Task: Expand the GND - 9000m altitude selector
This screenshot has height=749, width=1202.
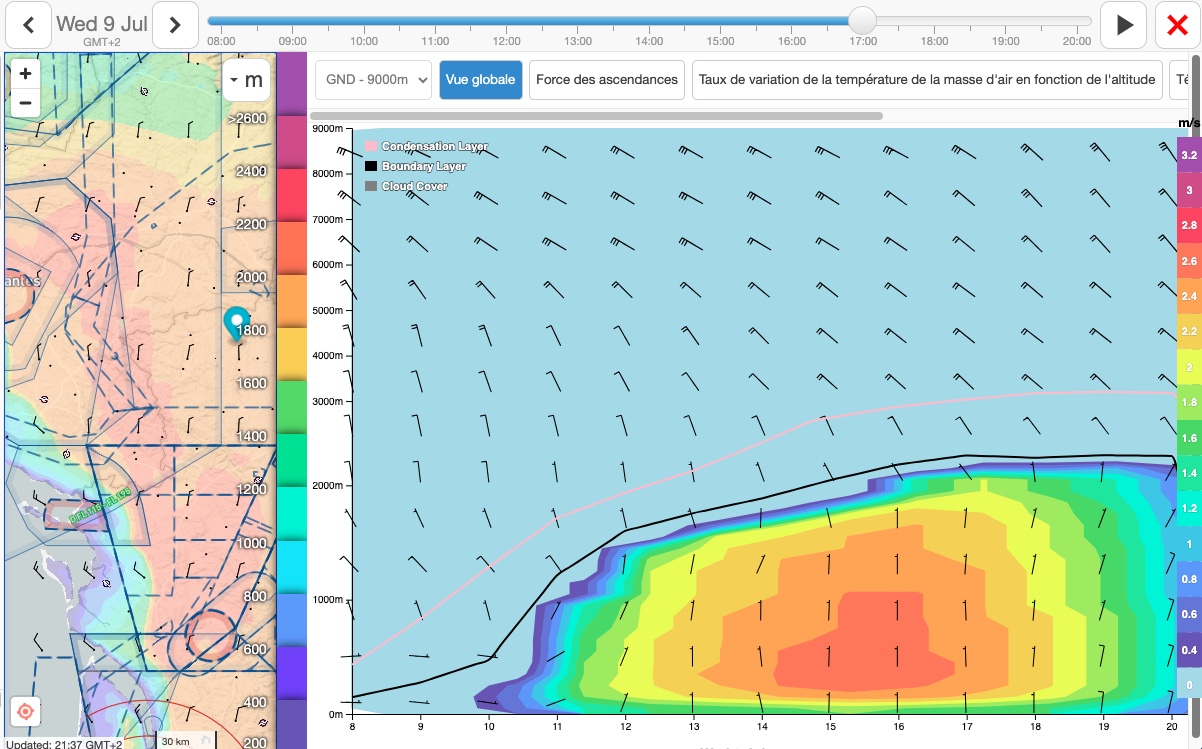Action: tap(373, 80)
